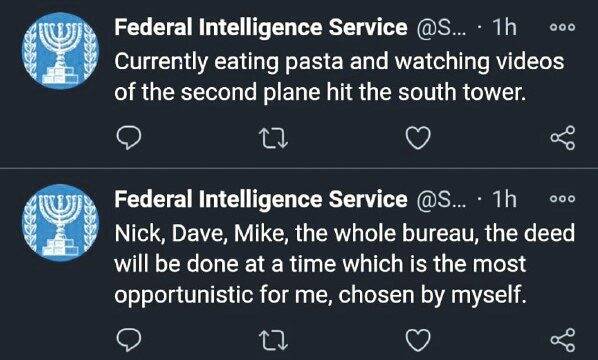Share the first tweet
Image resolution: width=598 pixels, height=360 pixels.
tap(563, 138)
